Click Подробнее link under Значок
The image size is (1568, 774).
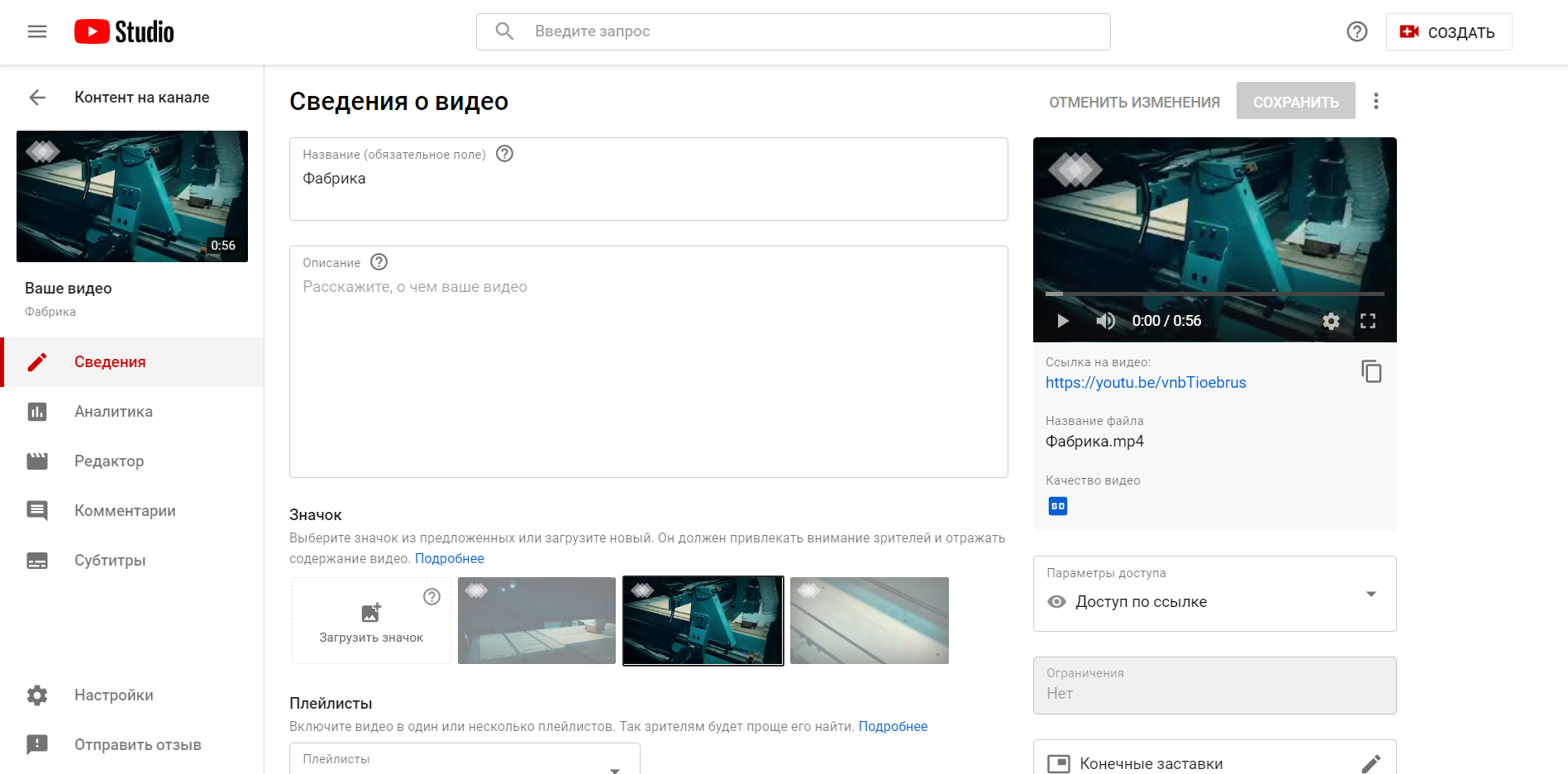click(x=450, y=559)
